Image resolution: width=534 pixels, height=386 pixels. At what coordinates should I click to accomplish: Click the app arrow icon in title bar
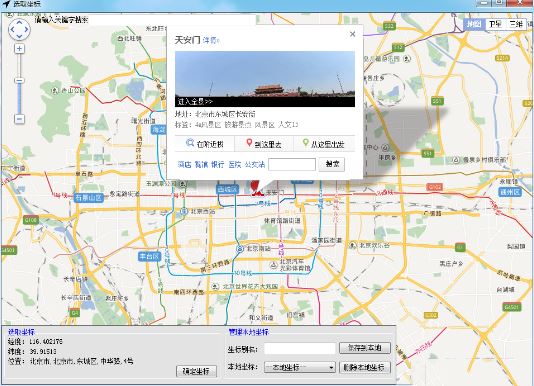[x=6, y=4]
